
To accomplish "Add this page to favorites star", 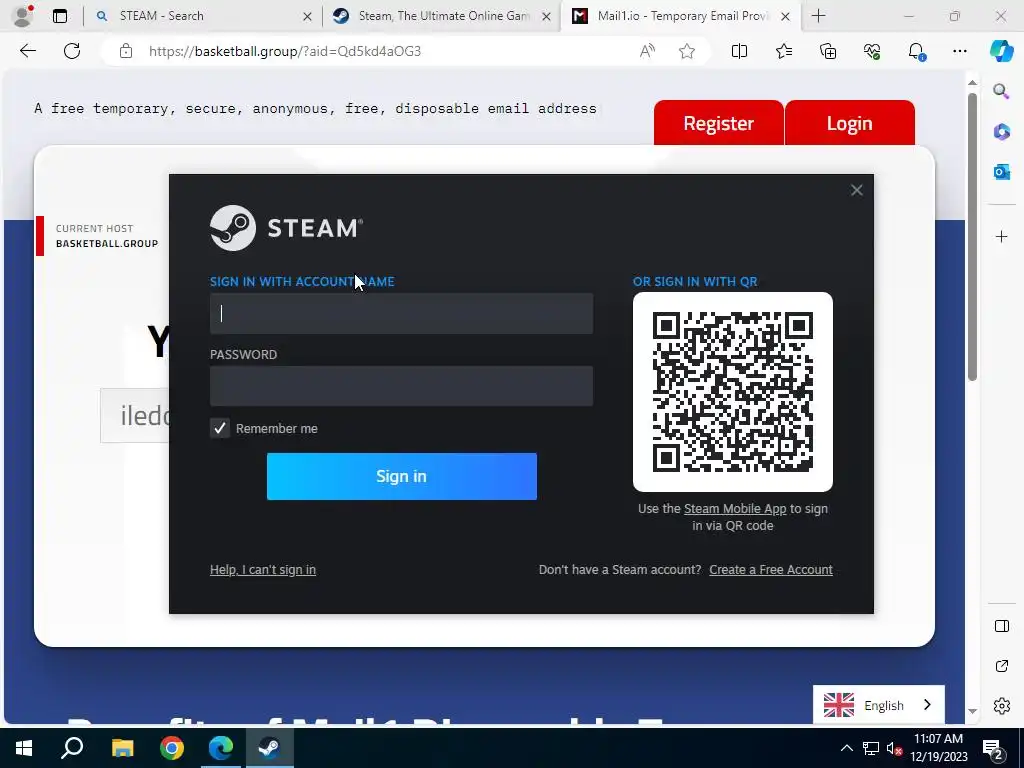I will click(686, 51).
